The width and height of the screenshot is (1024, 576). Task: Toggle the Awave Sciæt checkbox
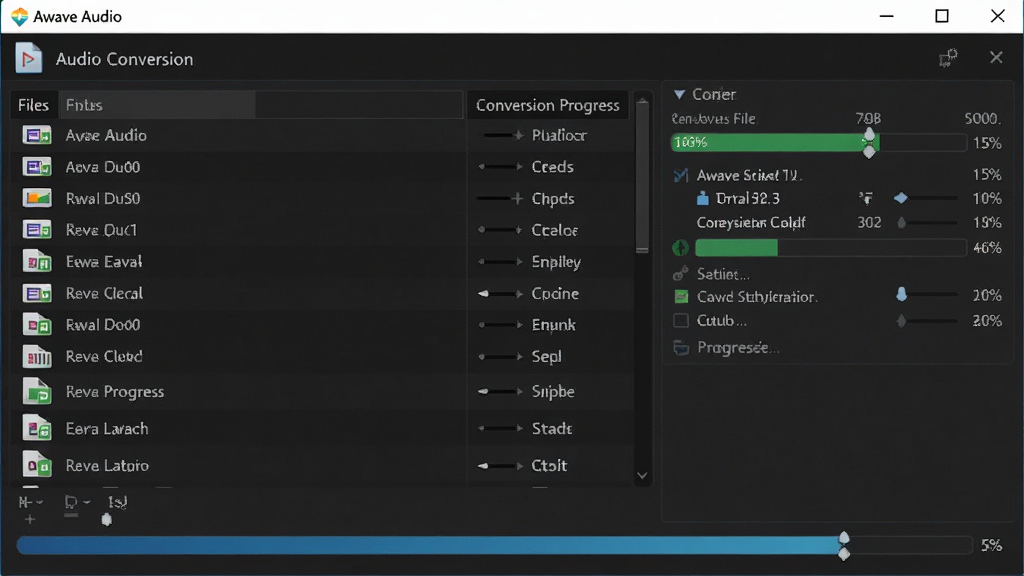coord(680,175)
